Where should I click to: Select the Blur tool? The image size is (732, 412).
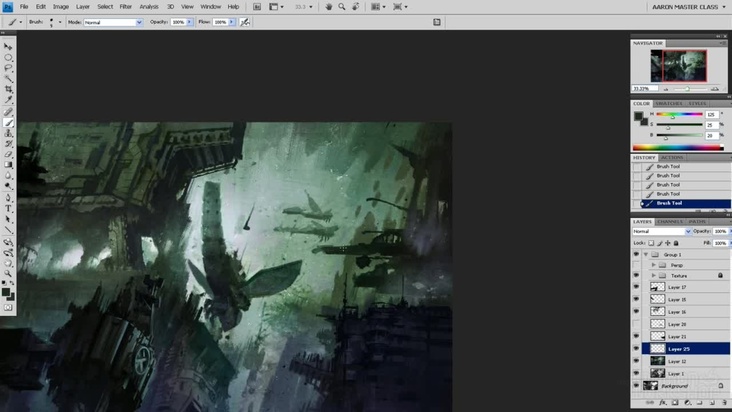point(8,175)
